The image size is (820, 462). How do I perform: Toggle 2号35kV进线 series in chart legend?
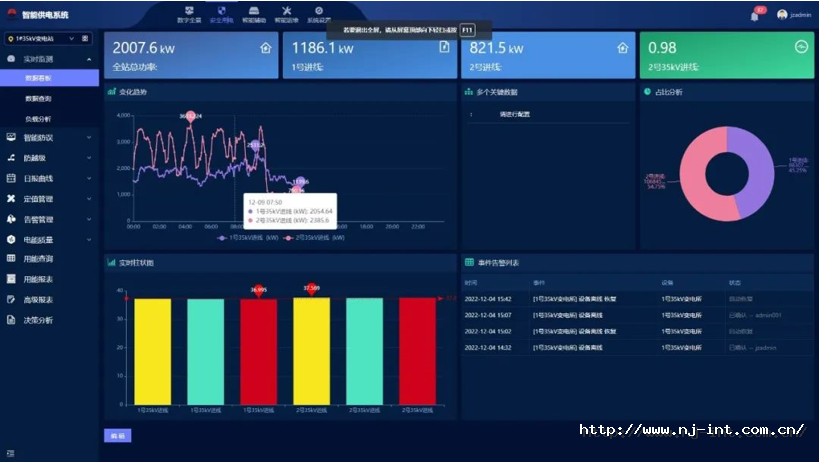317,238
